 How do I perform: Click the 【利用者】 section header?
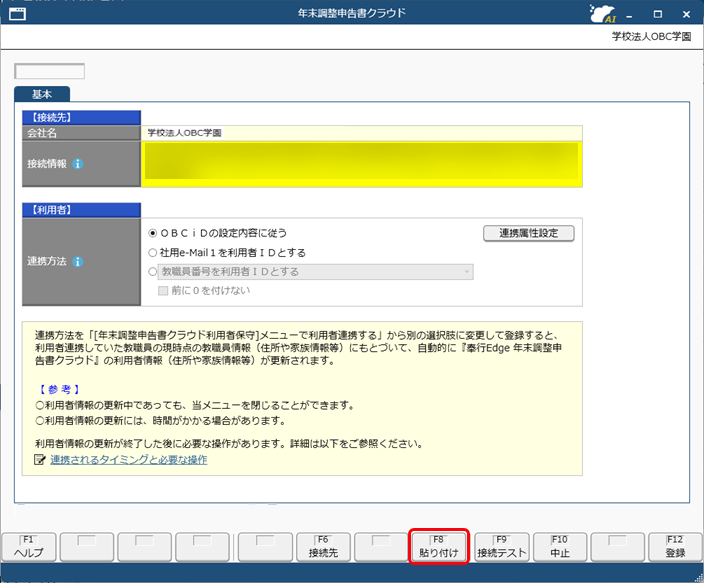[81, 210]
